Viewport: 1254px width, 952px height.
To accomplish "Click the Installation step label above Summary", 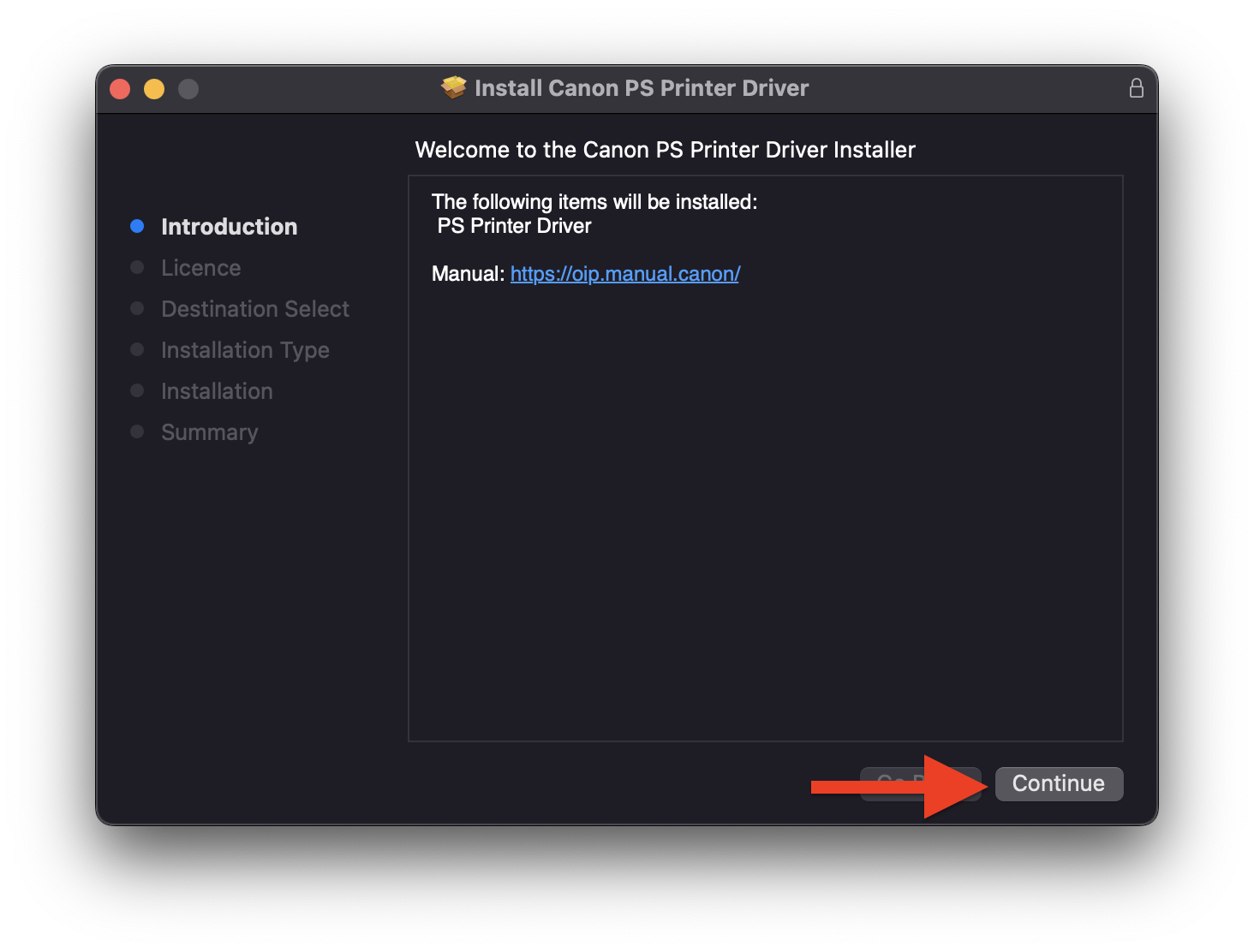I will point(217,391).
